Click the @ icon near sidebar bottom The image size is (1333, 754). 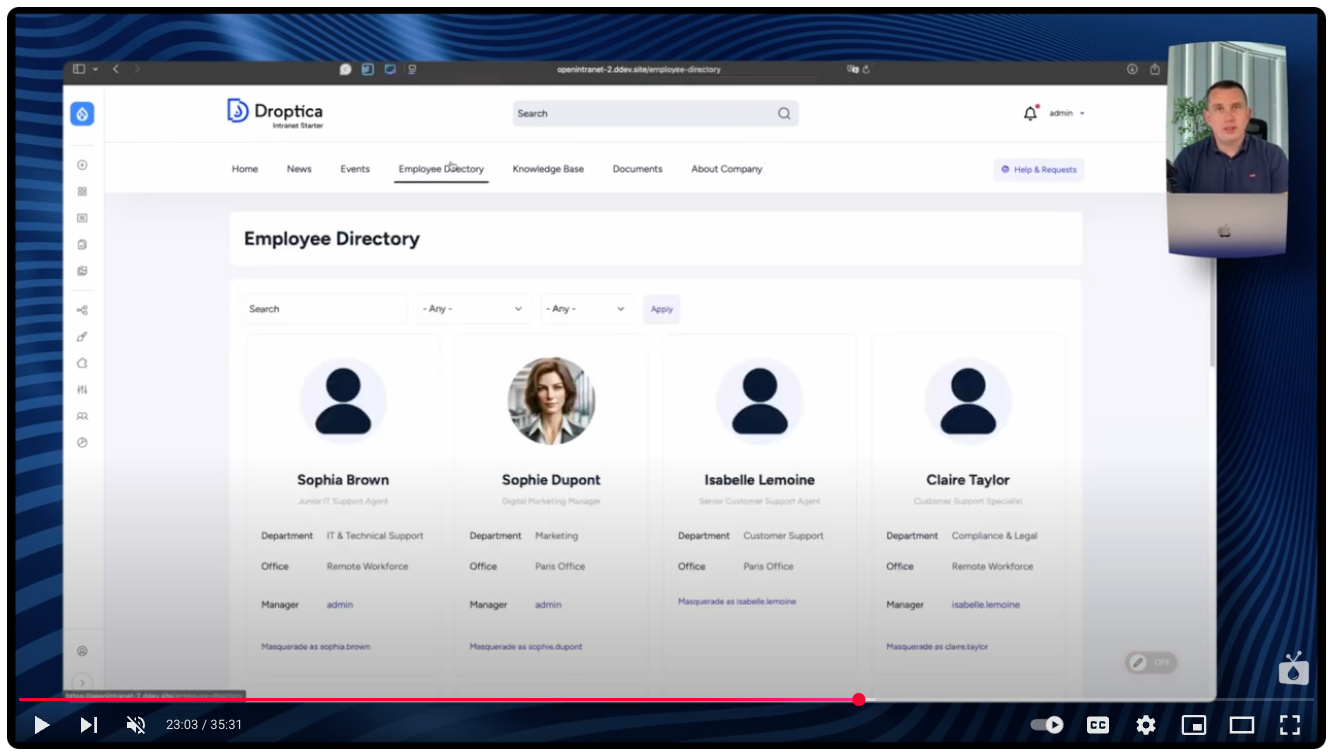[x=82, y=651]
